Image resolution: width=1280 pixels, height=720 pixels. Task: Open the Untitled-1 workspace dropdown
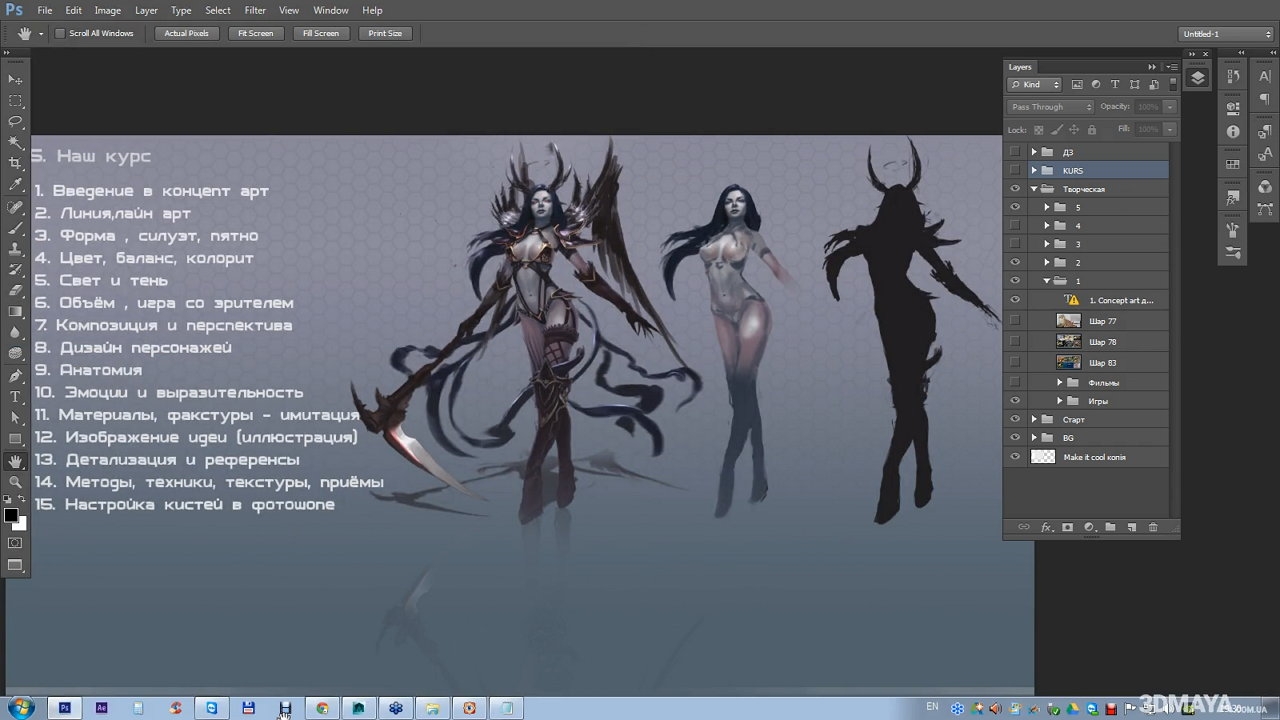pos(1226,34)
